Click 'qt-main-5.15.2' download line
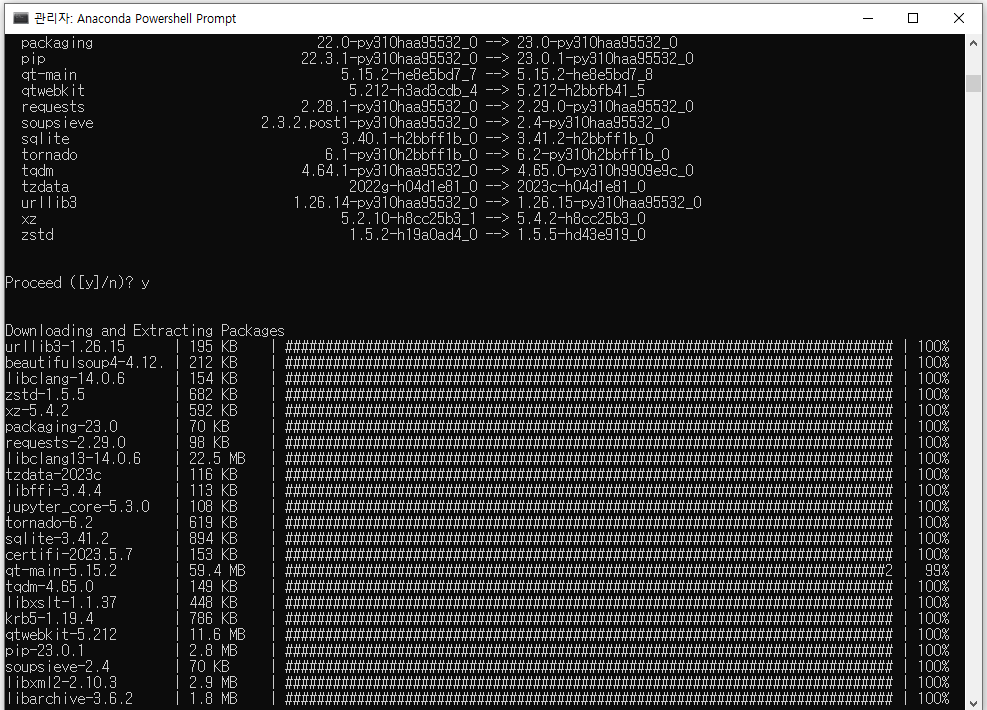Image resolution: width=987 pixels, height=710 pixels. (x=477, y=571)
